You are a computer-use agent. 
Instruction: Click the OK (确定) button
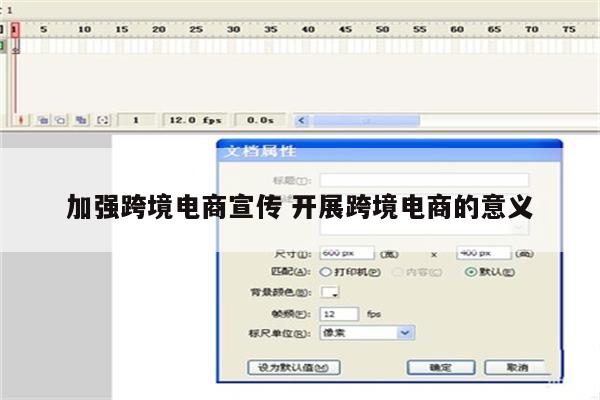click(441, 367)
